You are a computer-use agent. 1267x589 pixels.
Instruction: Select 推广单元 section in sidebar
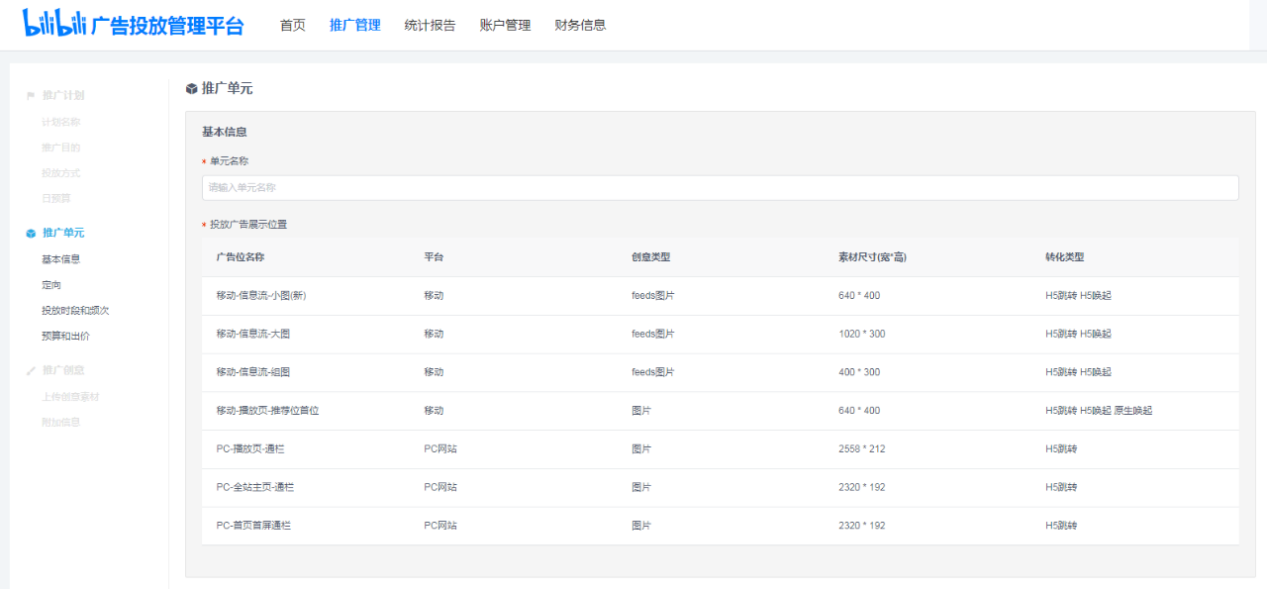tap(63, 233)
